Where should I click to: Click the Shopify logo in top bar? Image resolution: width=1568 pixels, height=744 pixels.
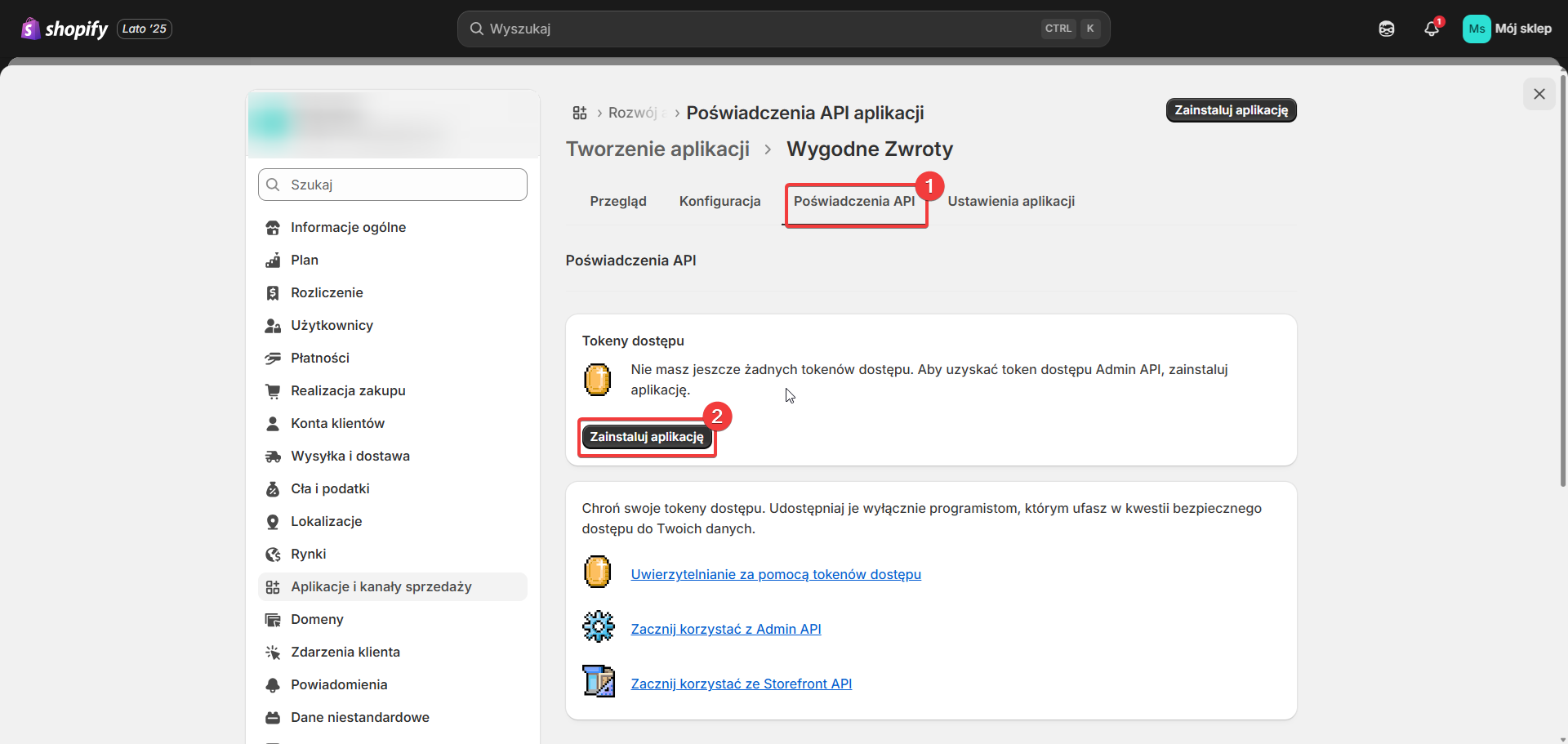tap(64, 29)
